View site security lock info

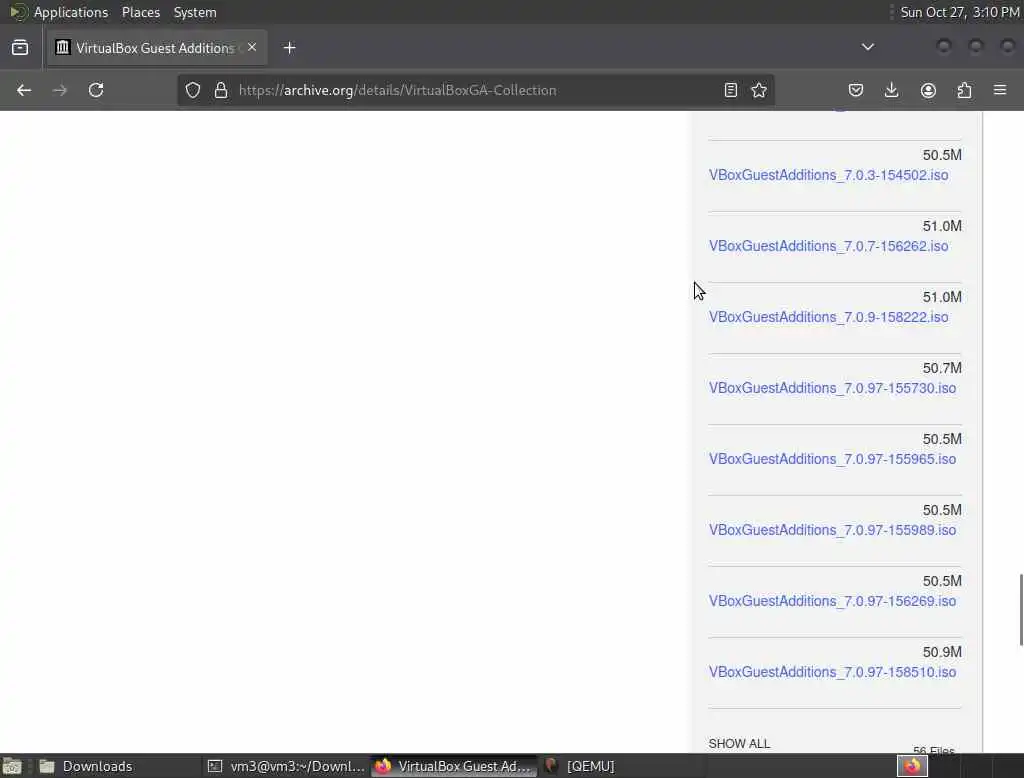point(221,90)
